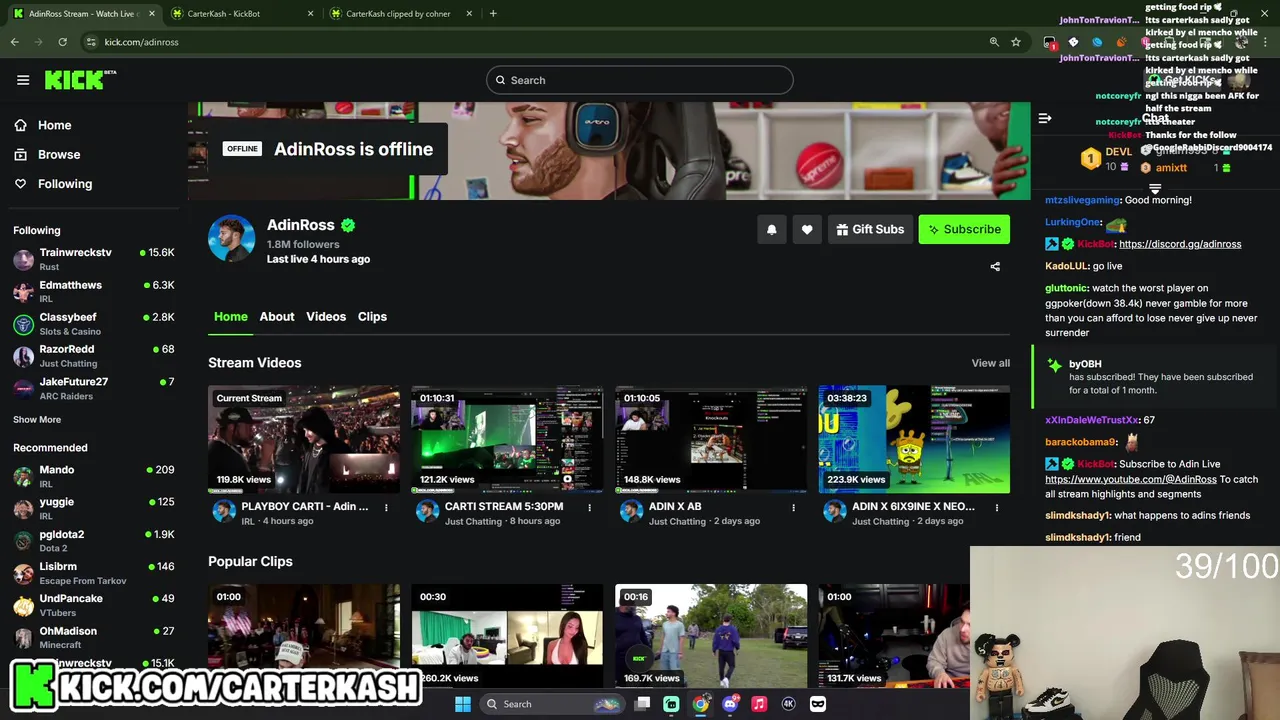Select the channel Home tab
This screenshot has width=1280, height=720.
pos(230,316)
